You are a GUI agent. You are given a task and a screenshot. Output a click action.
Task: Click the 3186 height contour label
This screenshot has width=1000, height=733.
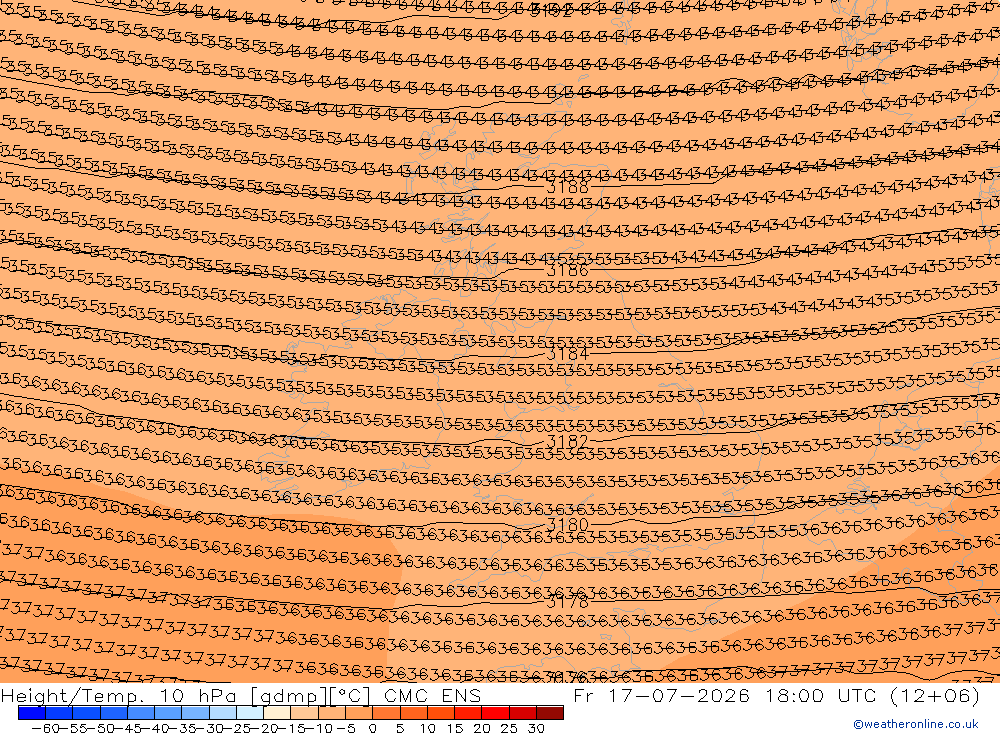(568, 270)
